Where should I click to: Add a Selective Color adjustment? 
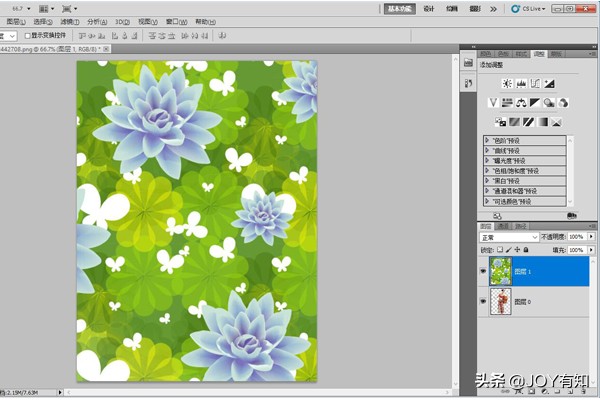click(556, 122)
